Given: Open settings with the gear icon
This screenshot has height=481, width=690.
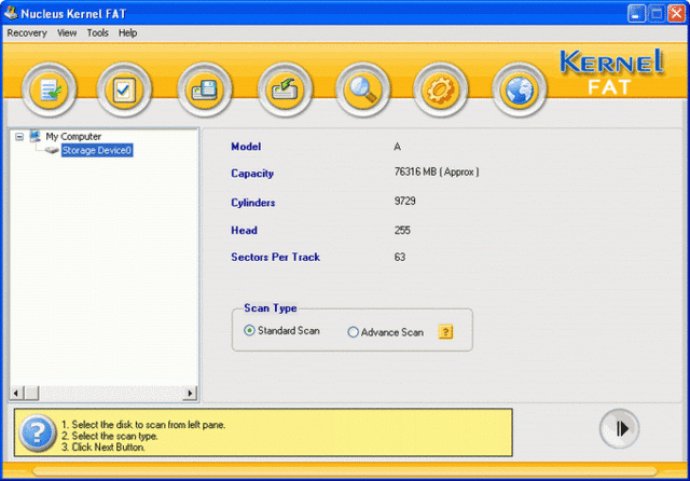Looking at the screenshot, I should click(440, 90).
